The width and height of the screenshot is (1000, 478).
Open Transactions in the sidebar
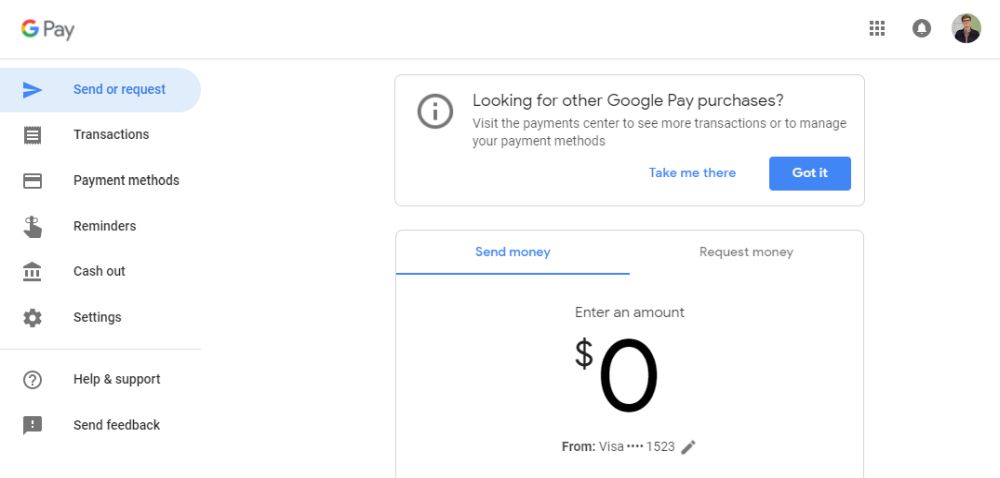point(111,135)
